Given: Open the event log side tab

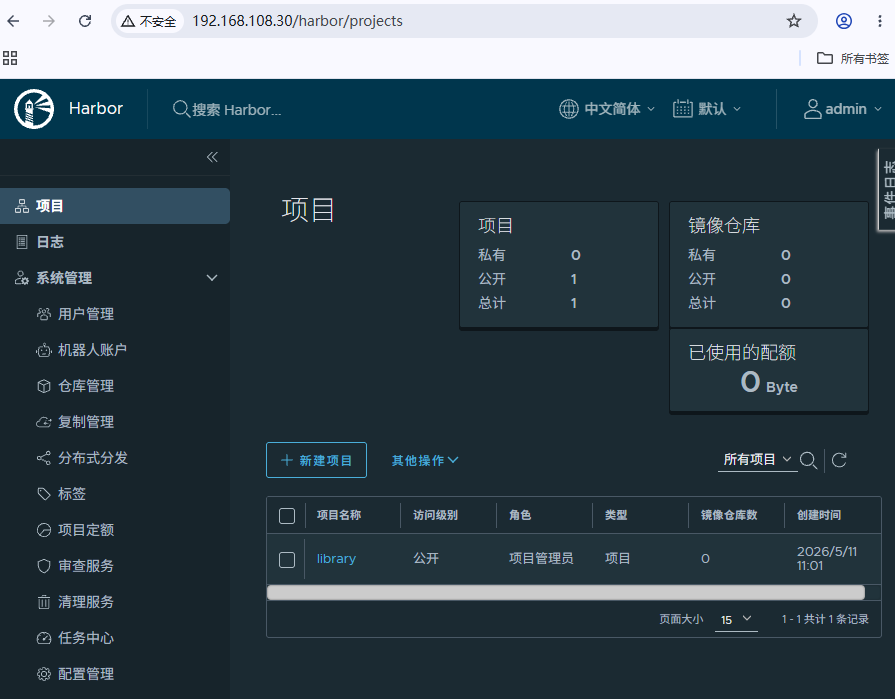Looking at the screenshot, I should click(886, 190).
